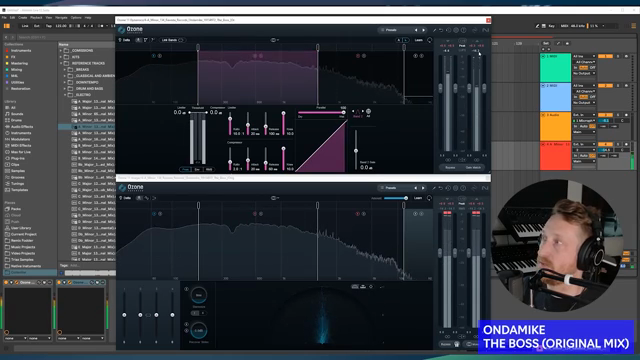Select the previous preset arrow in lower Ozone
The width and height of the screenshot is (640, 360).
pyautogui.click(x=416, y=188)
